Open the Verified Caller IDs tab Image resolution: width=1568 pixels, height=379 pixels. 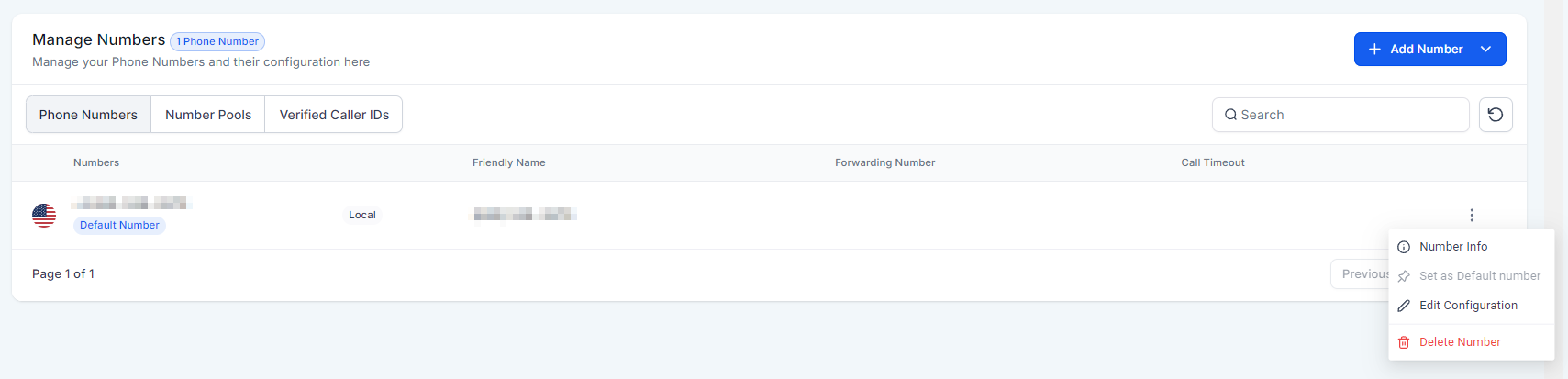pos(334,115)
